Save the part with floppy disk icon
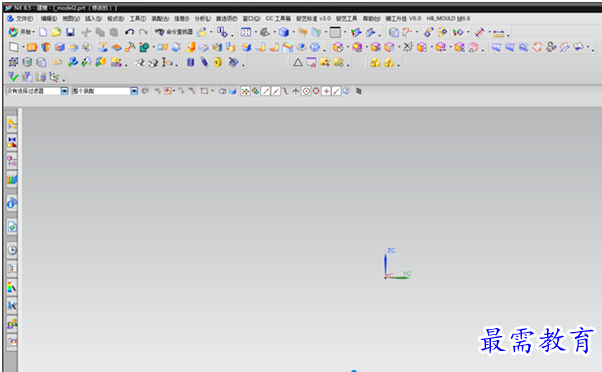 70,32
